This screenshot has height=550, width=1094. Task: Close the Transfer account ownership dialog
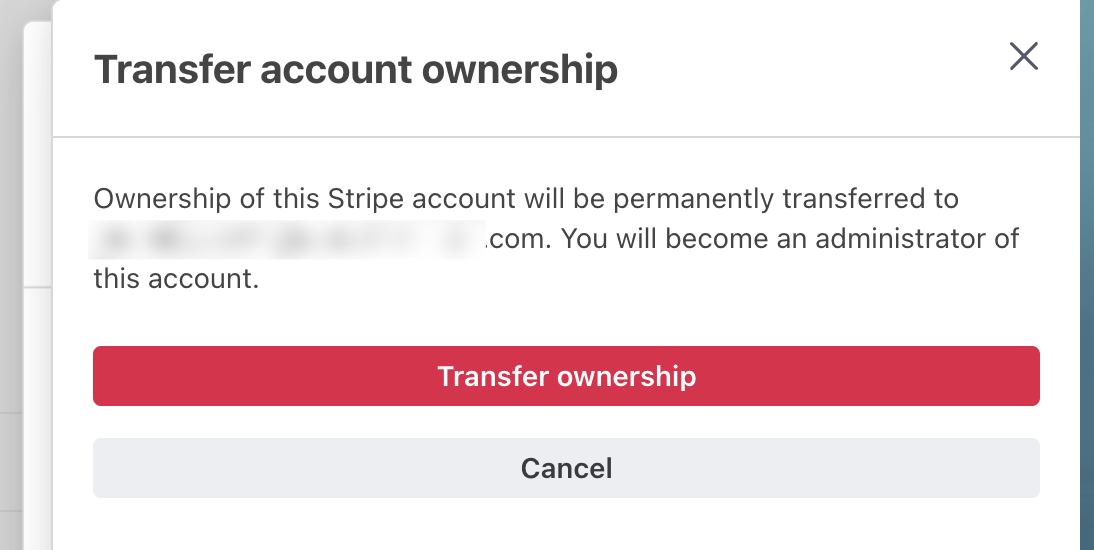coord(1023,57)
